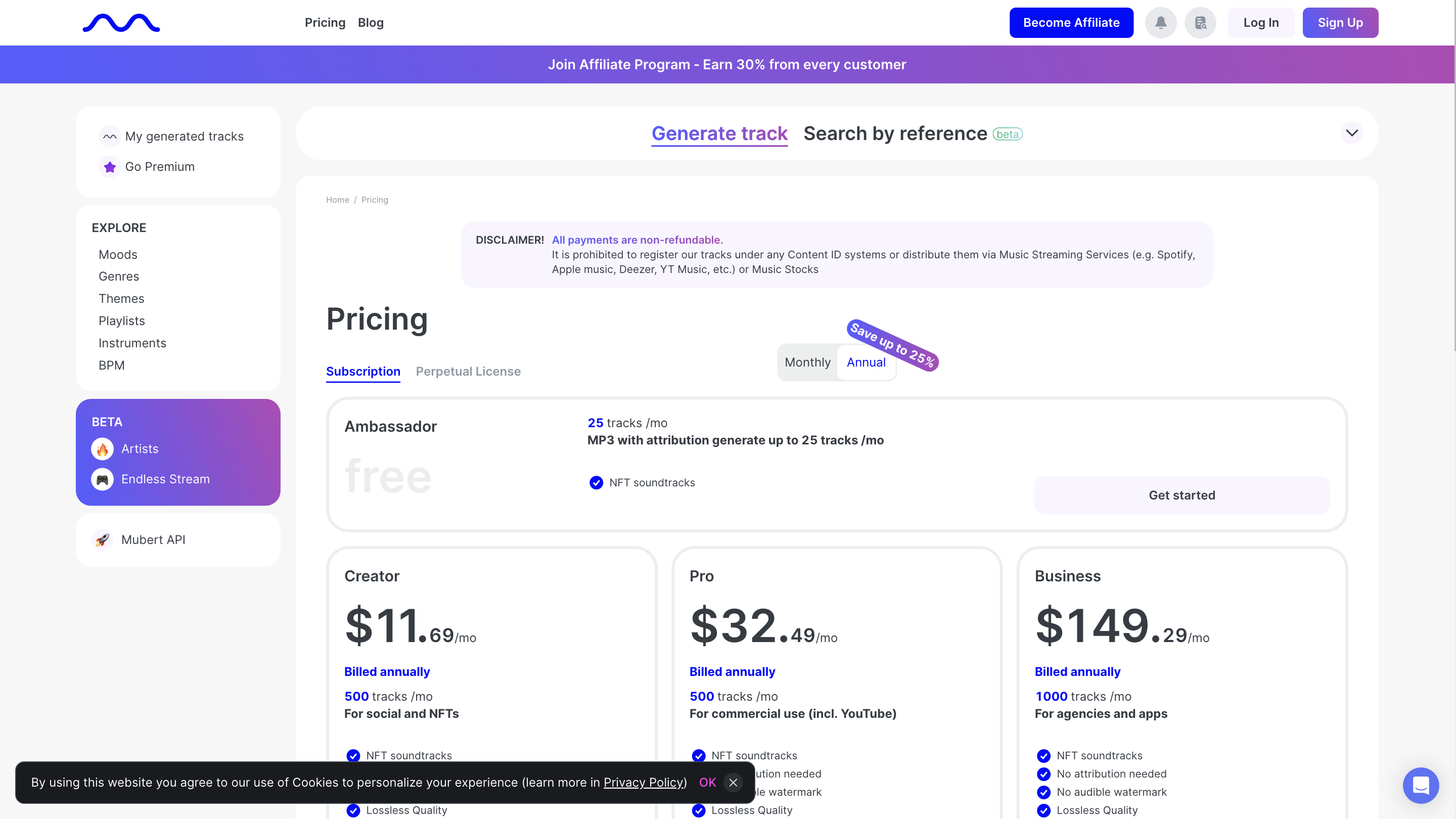
Task: Click the fire icon next to Artists
Action: pyautogui.click(x=102, y=449)
